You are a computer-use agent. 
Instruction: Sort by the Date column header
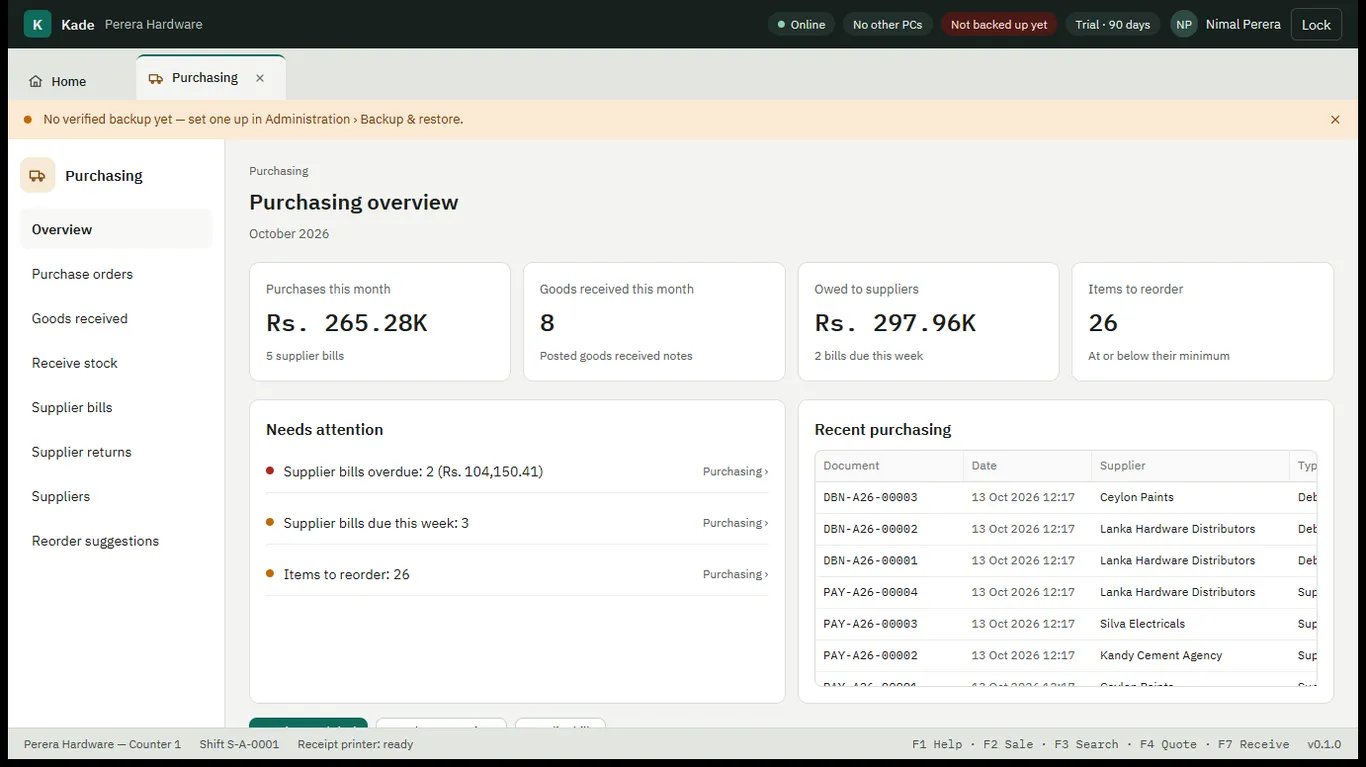[x=1027, y=466]
